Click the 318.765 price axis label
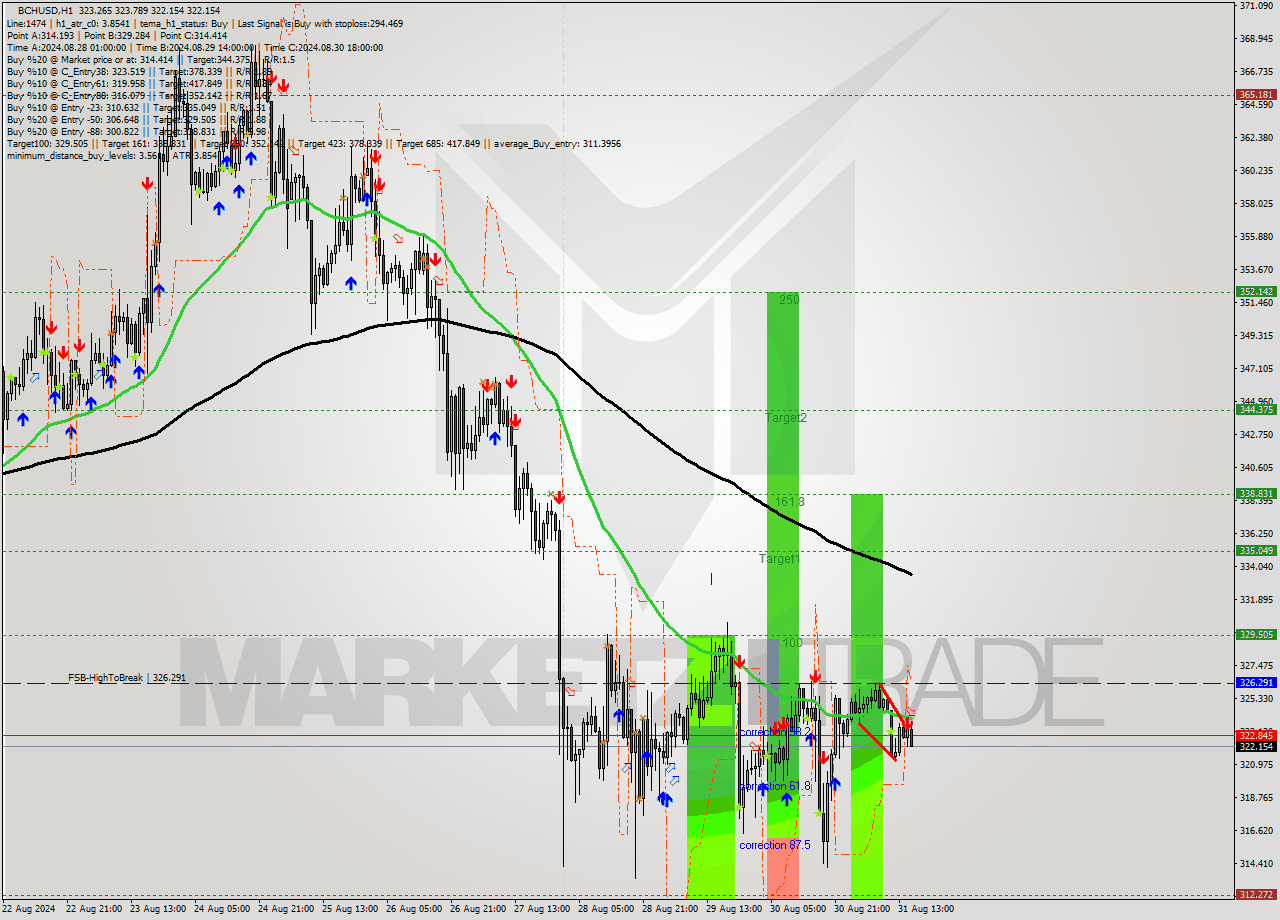The width and height of the screenshot is (1280, 920). [1255, 797]
